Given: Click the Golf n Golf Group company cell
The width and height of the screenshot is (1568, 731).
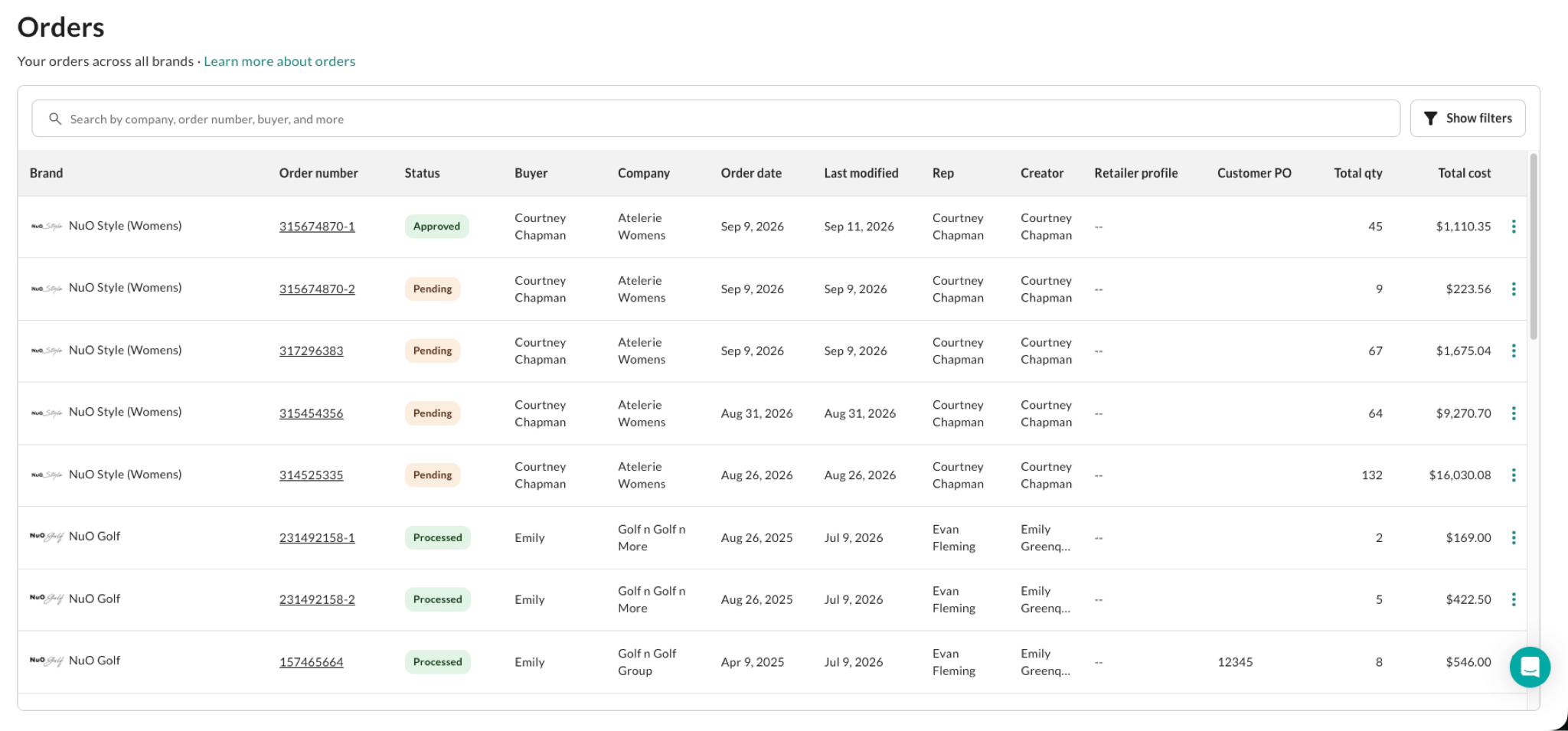Looking at the screenshot, I should (647, 662).
